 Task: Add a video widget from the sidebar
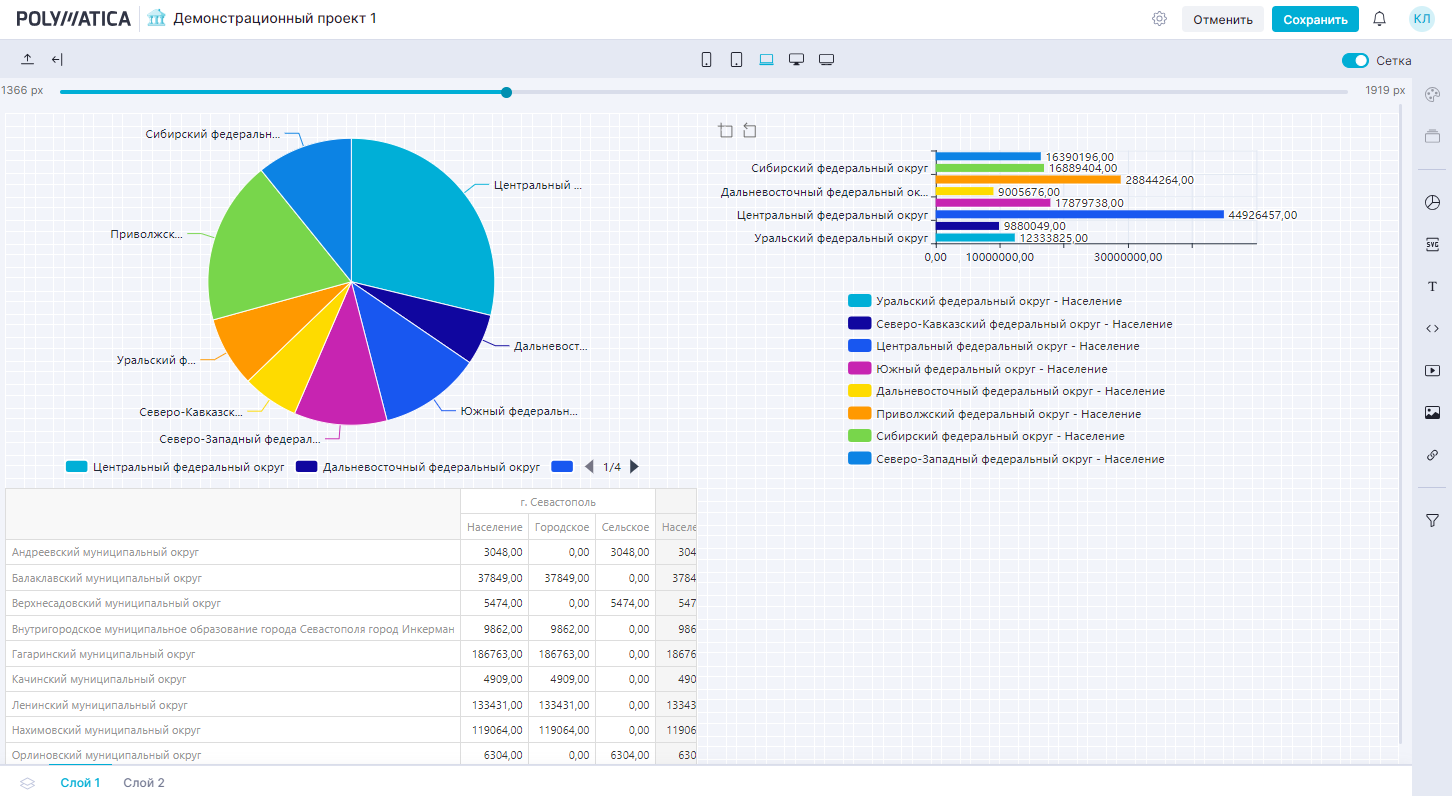coord(1432,370)
